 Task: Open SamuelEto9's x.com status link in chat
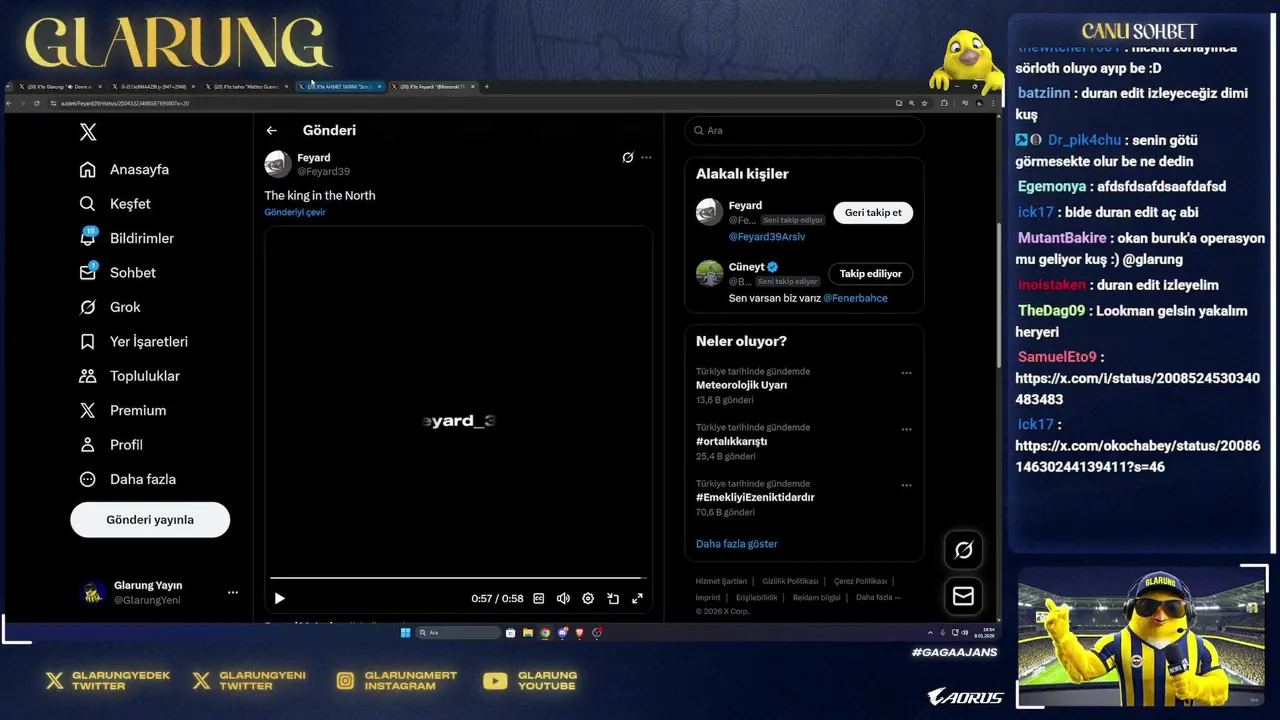point(1137,389)
